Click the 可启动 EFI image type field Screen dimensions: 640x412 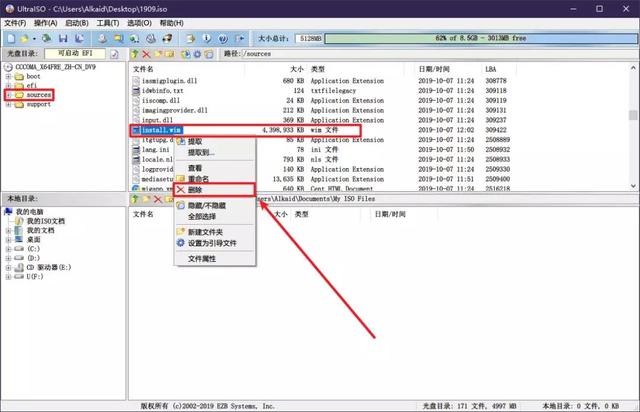[x=75, y=53]
